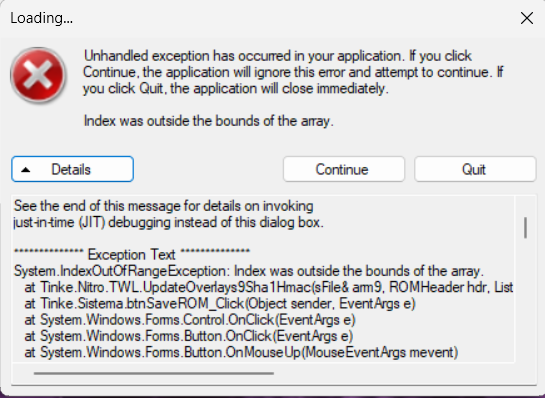
Task: Click vertical scrollbar track below the thumb
Action: (x=525, y=301)
